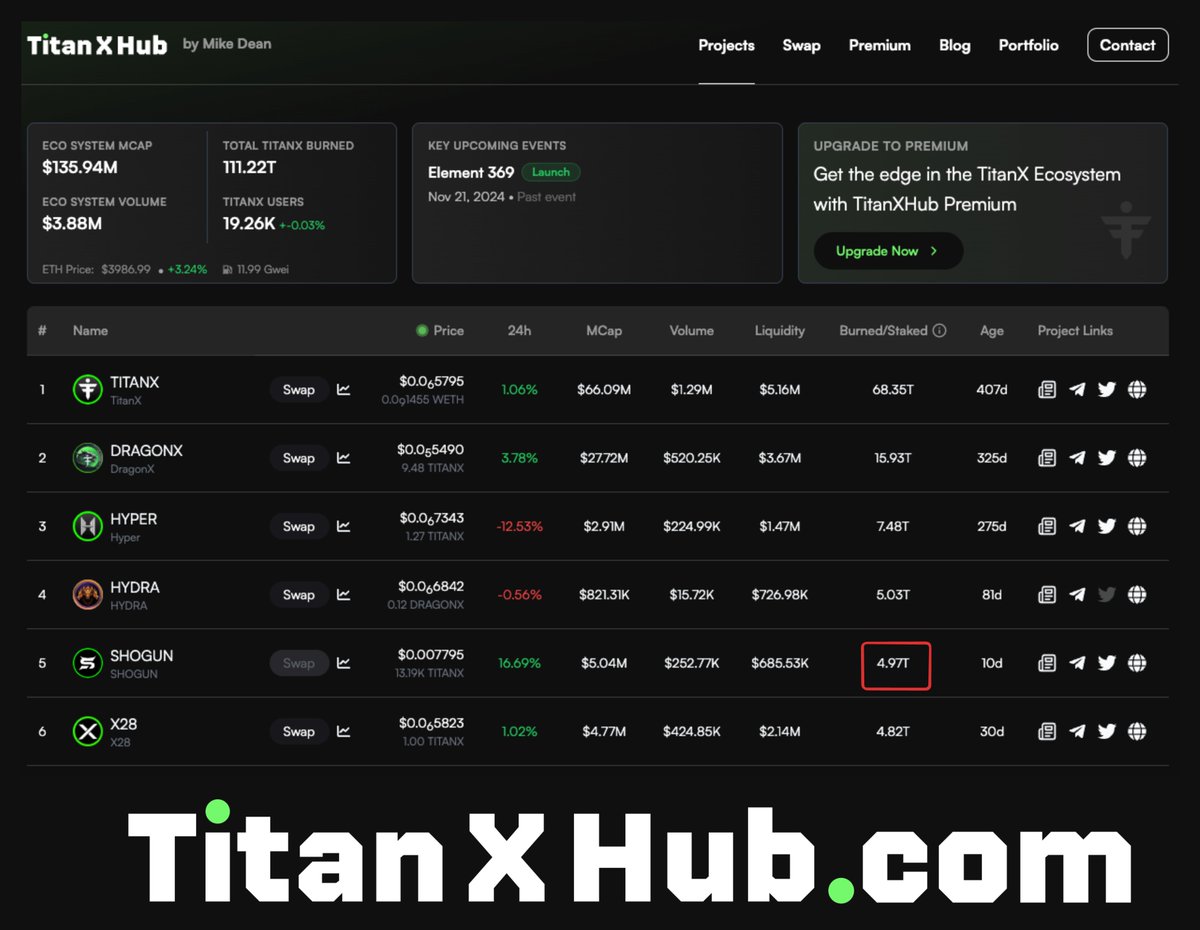Sort by the MCap column header
Image resolution: width=1200 pixels, height=930 pixels.
(x=604, y=331)
